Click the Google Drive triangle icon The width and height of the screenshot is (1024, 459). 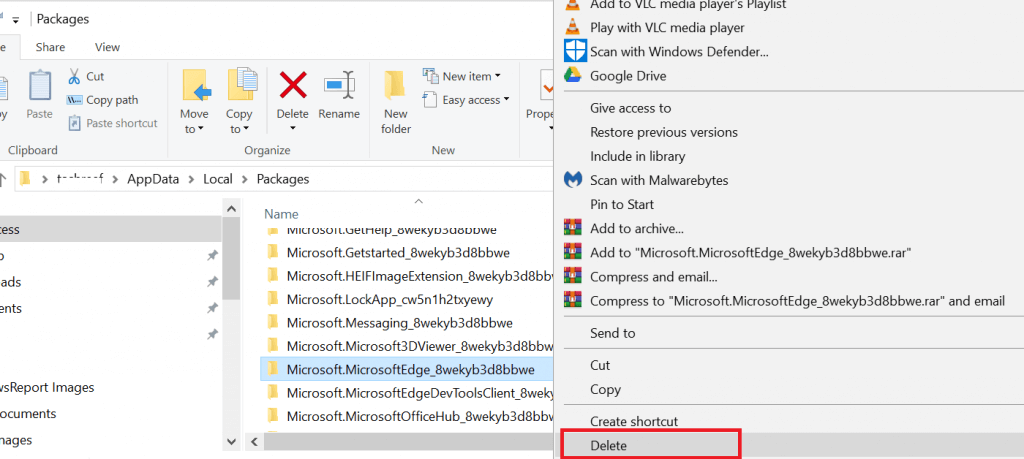pos(573,75)
